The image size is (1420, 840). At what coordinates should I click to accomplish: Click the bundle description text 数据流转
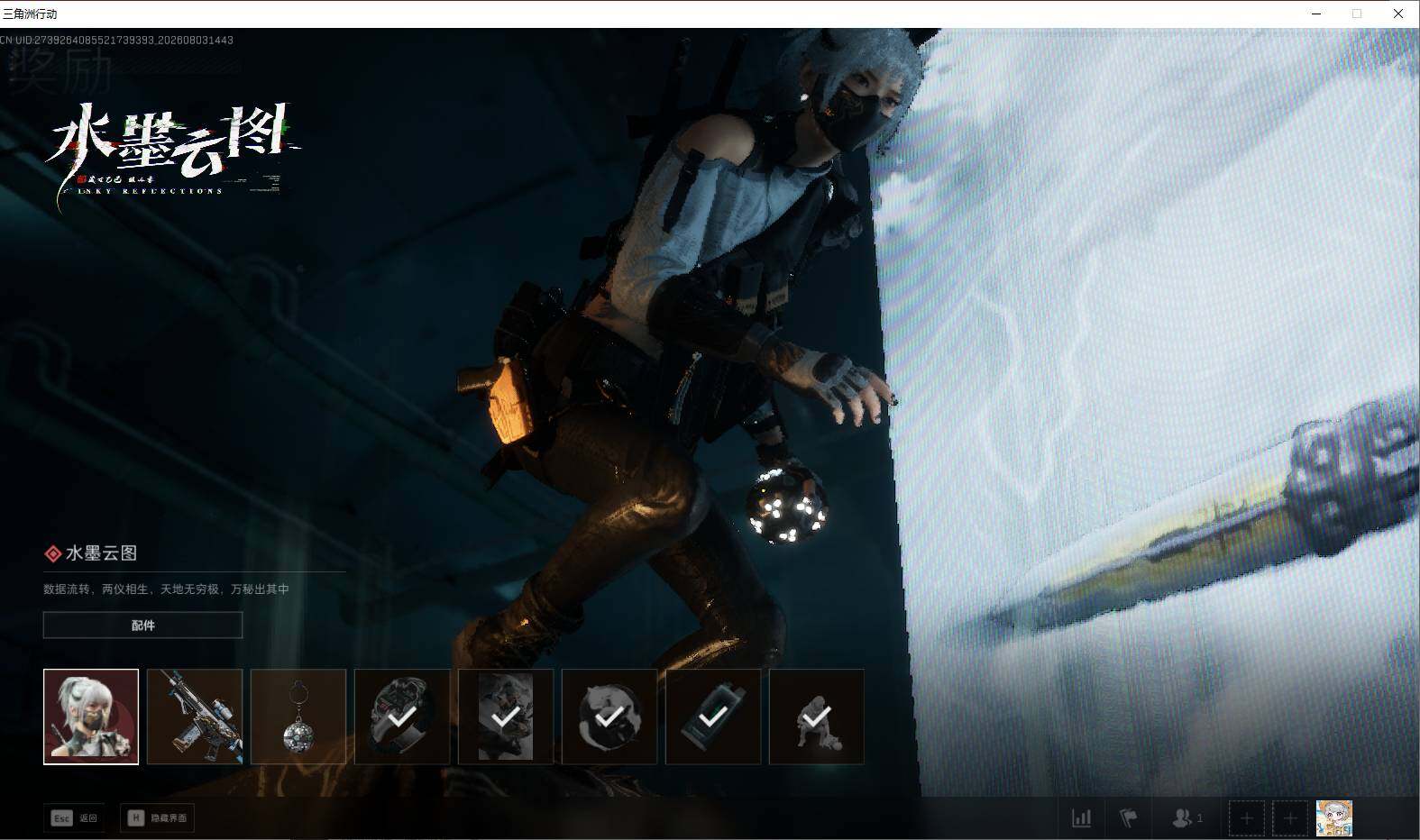click(167, 589)
